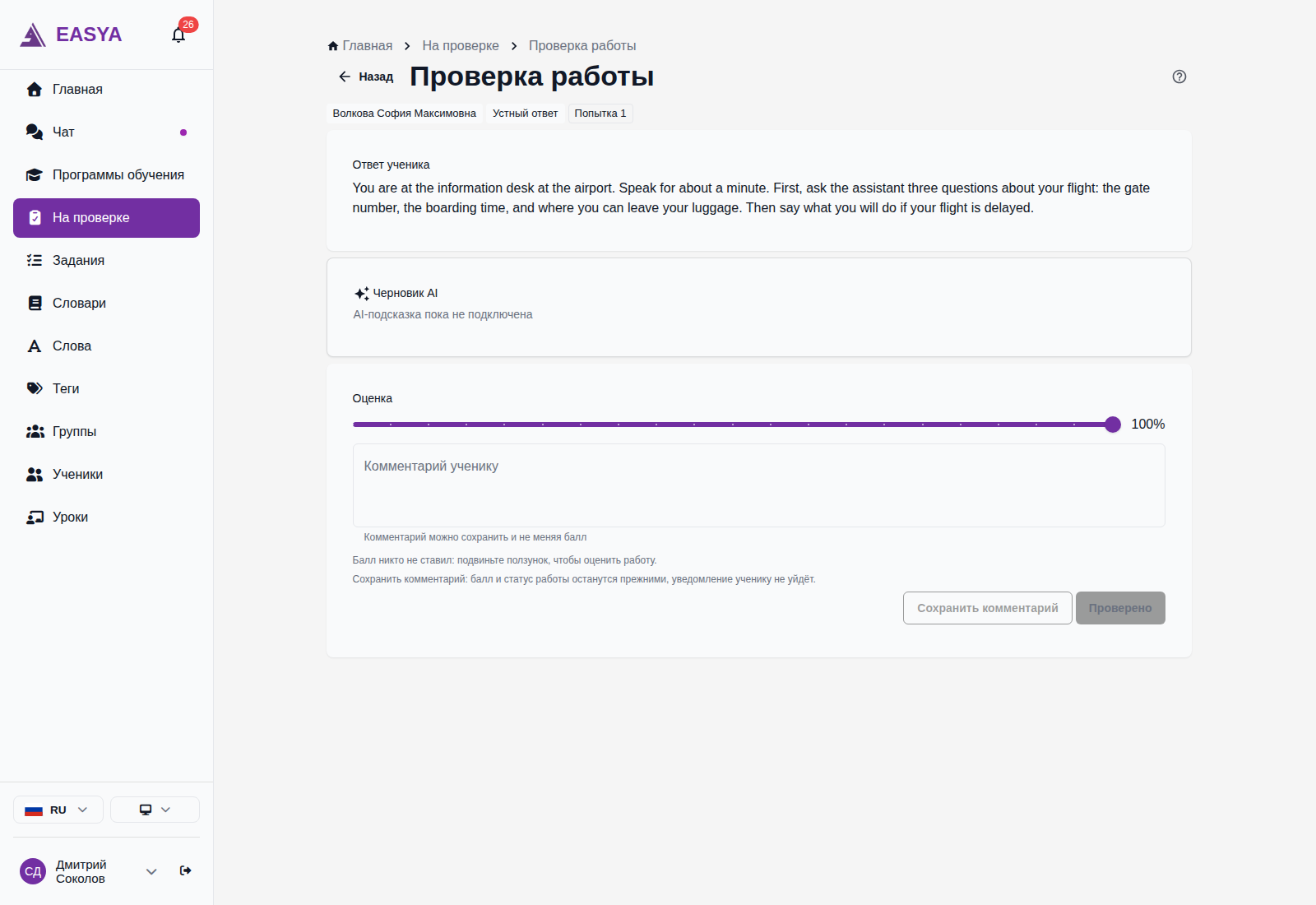Open Словари section

coord(106,304)
